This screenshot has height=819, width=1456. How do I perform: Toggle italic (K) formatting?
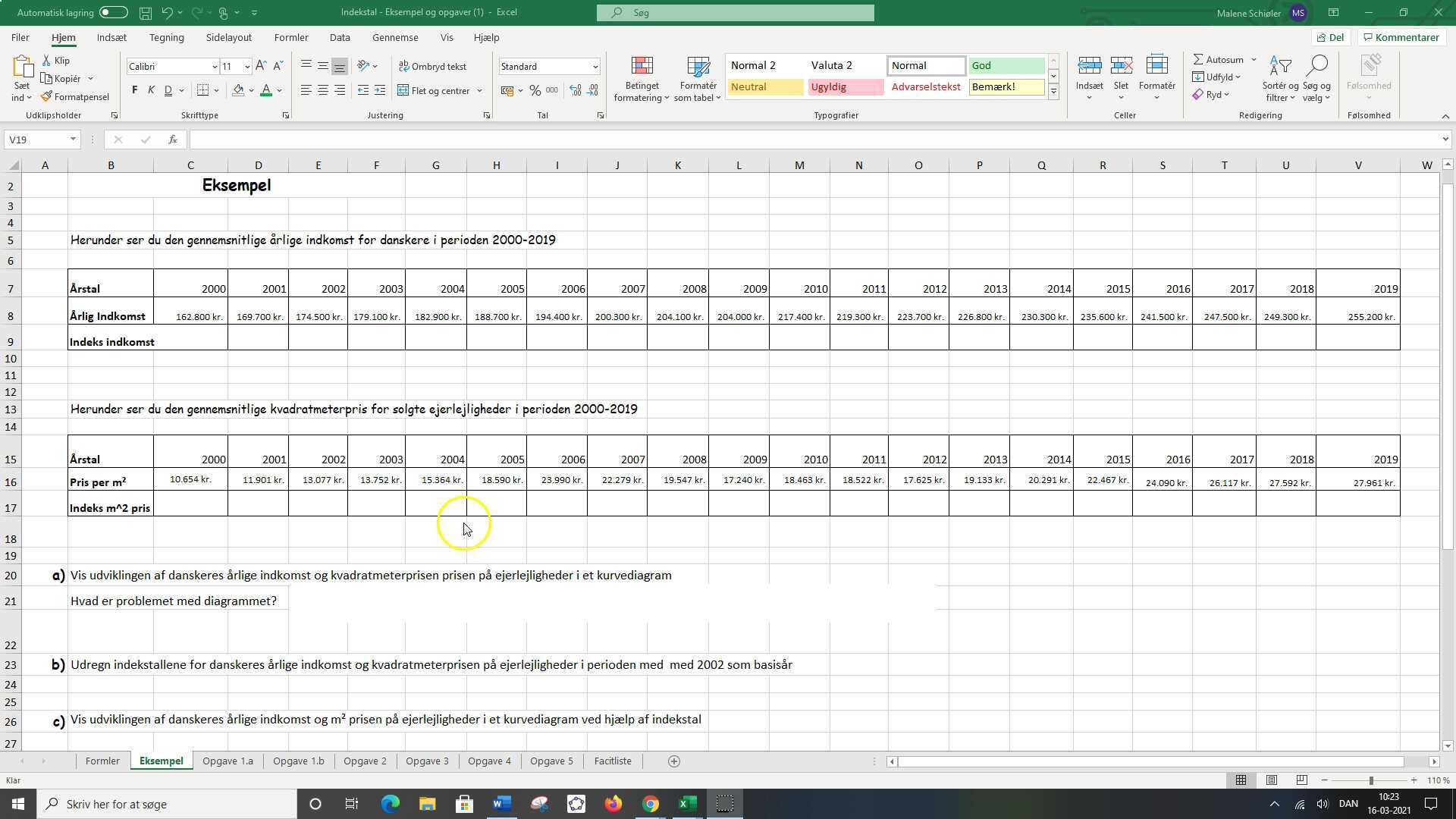(151, 90)
